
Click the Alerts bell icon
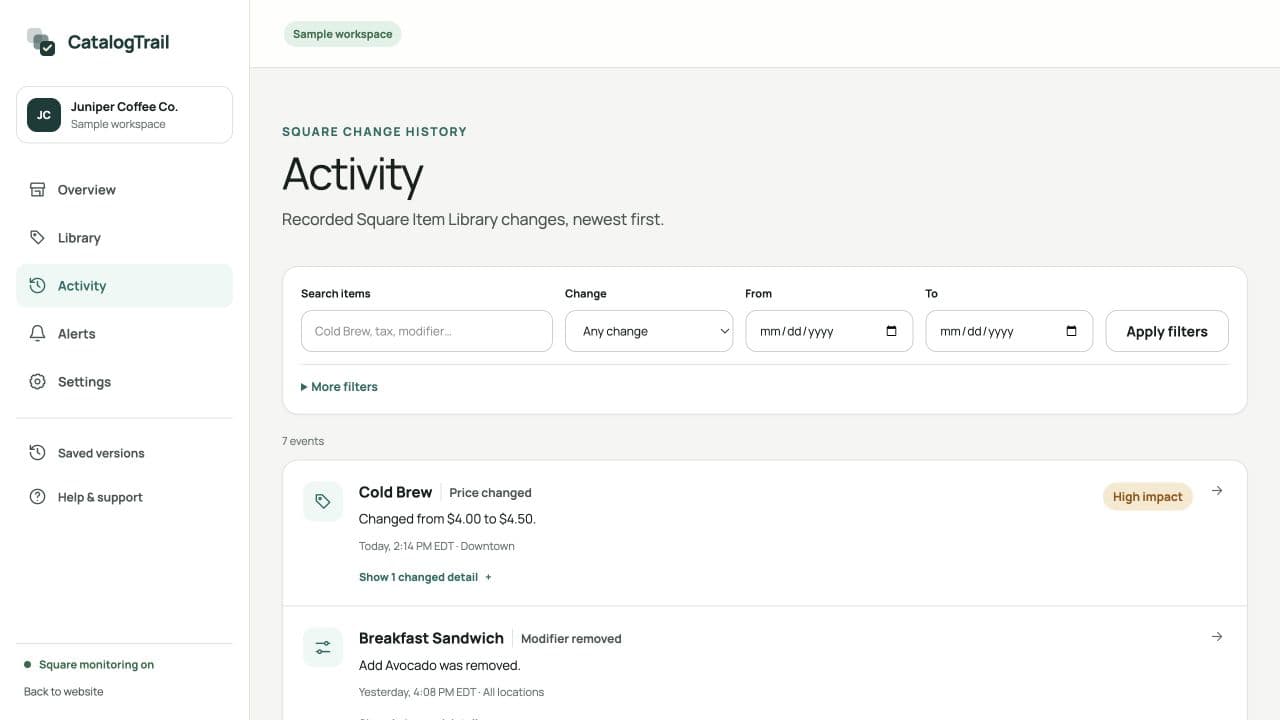tap(37, 334)
